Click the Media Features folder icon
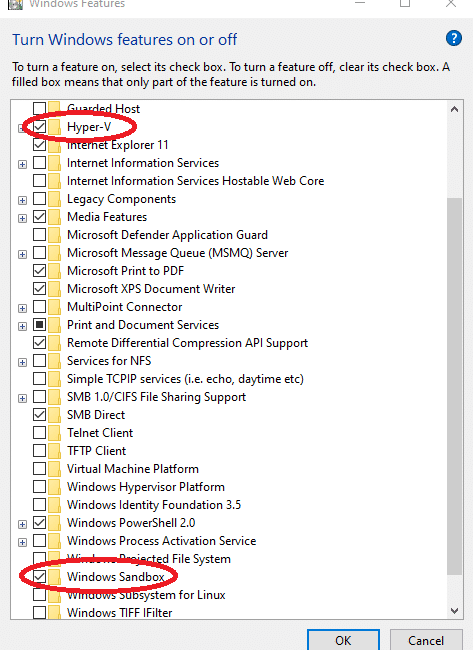This screenshot has height=650, width=473. [x=55, y=217]
